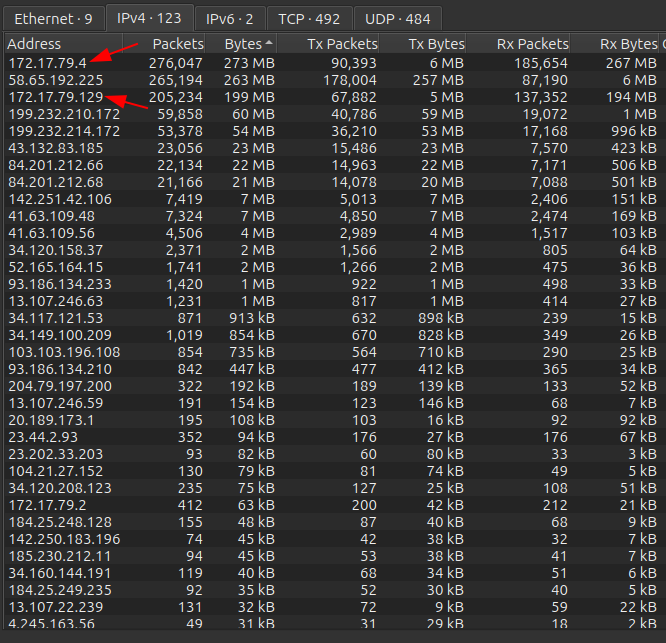The height and width of the screenshot is (643, 666).
Task: Switch to the Ethernet · 9 tab
Action: pos(53,18)
